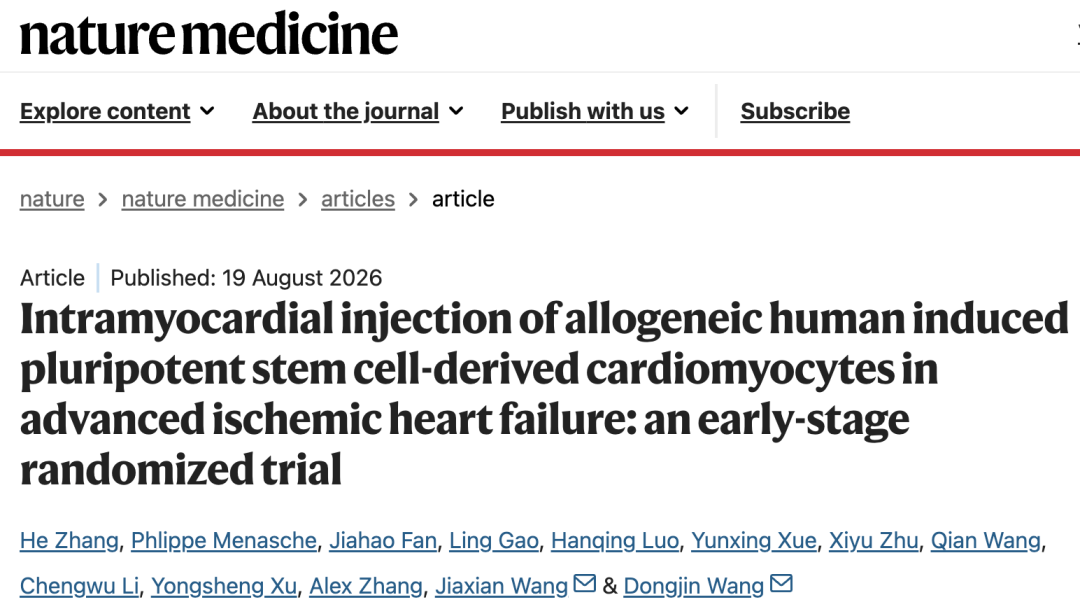Click the Subscribe link
1080x616 pixels.
pyautogui.click(x=795, y=111)
